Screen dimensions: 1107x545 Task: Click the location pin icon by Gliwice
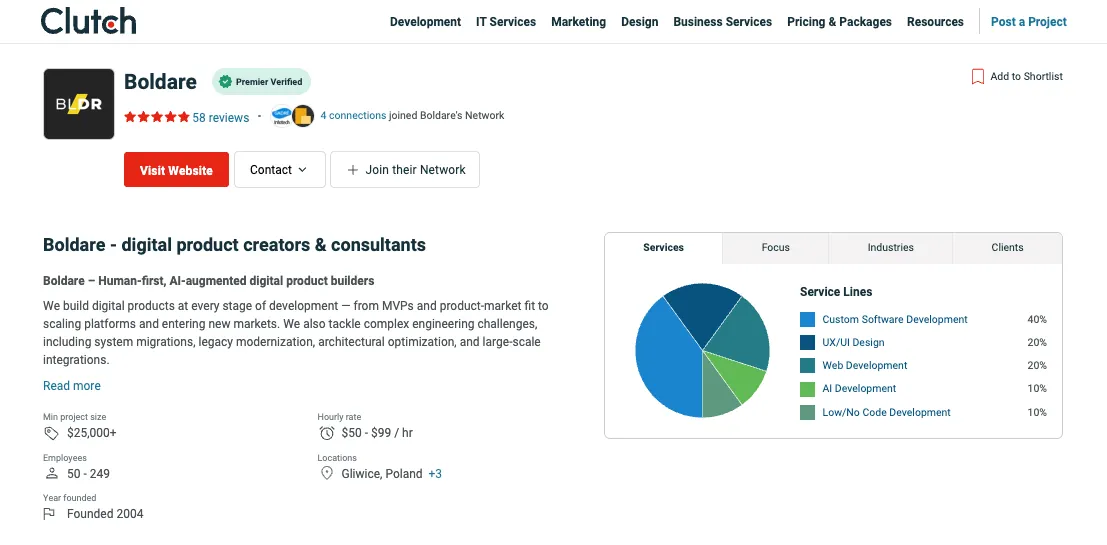click(x=326, y=474)
